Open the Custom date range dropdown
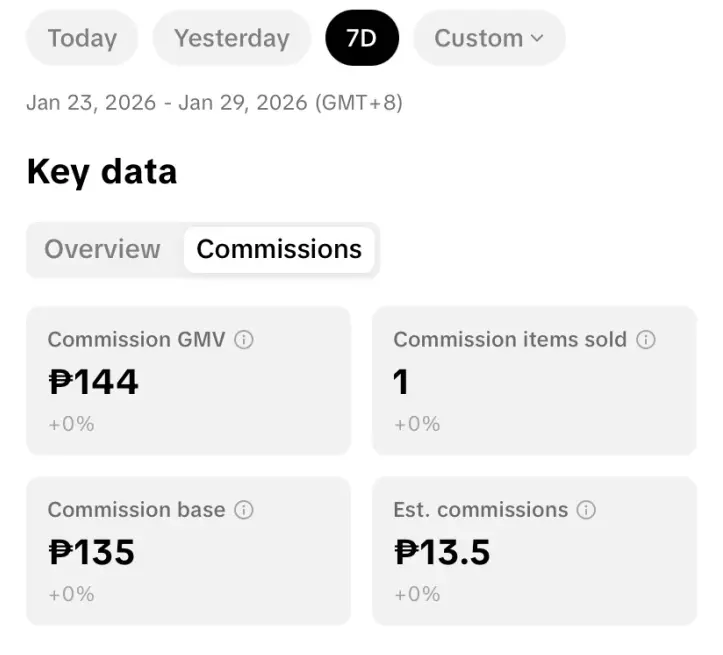Image resolution: width=723 pixels, height=655 pixels. 489,38
